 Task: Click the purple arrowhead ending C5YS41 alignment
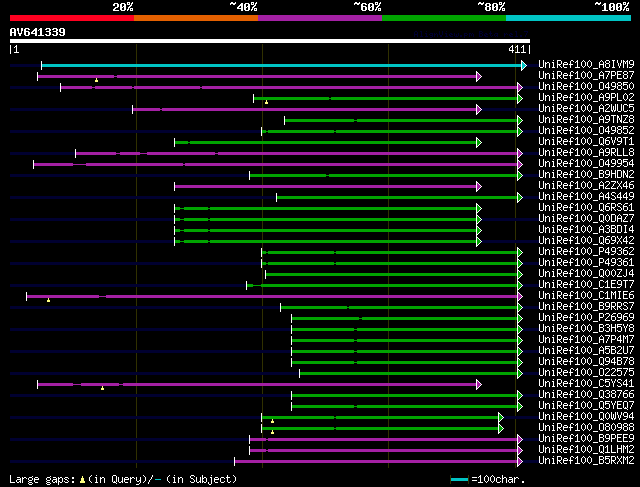[x=479, y=385]
